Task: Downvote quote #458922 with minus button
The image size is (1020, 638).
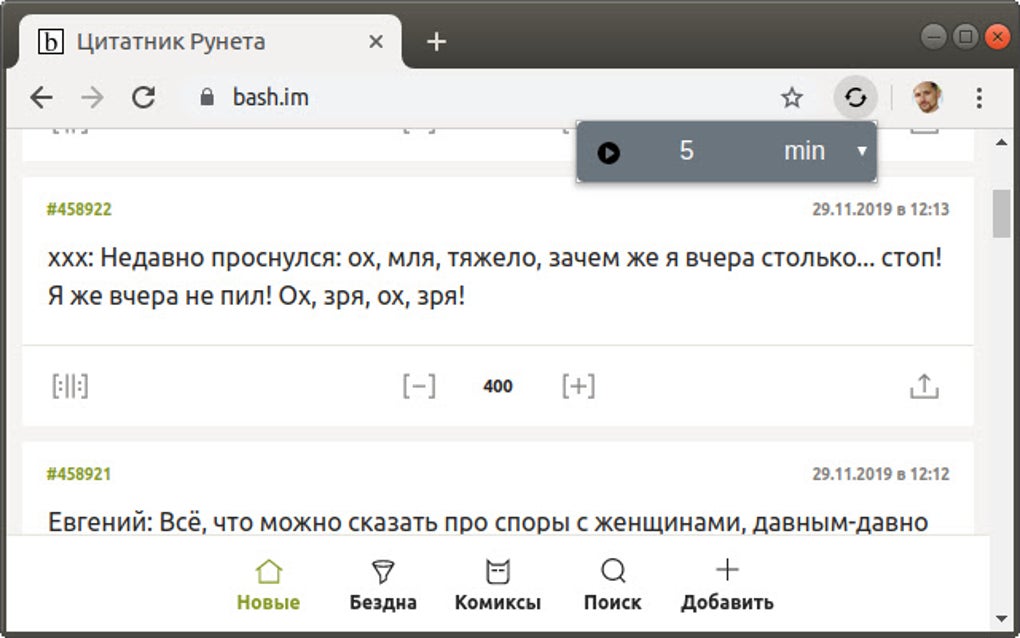Action: pyautogui.click(x=419, y=386)
